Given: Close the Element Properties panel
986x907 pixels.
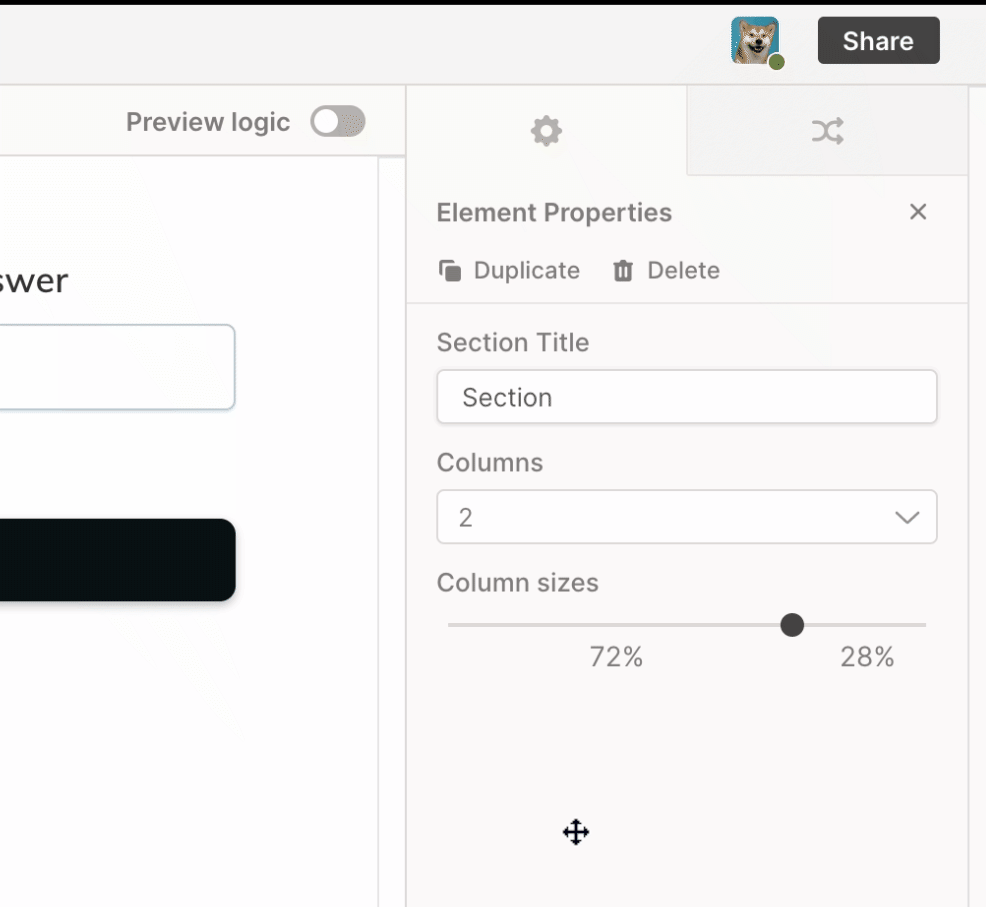Looking at the screenshot, I should click(x=917, y=212).
